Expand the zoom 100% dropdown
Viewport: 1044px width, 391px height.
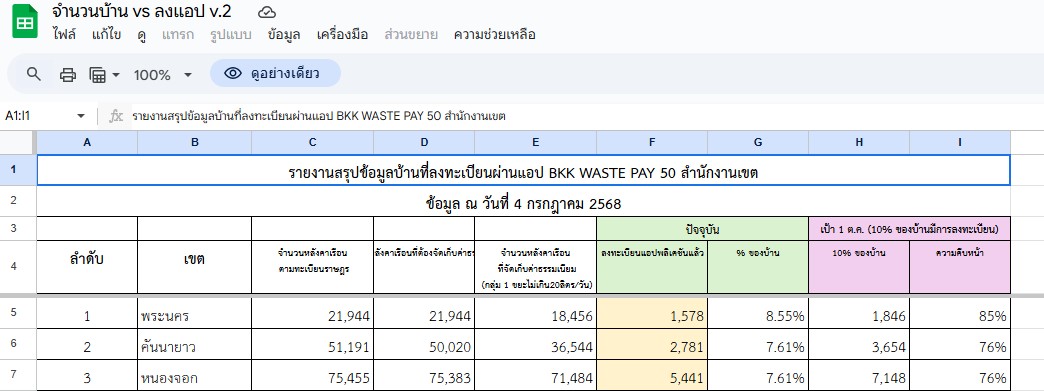pyautogui.click(x=163, y=75)
